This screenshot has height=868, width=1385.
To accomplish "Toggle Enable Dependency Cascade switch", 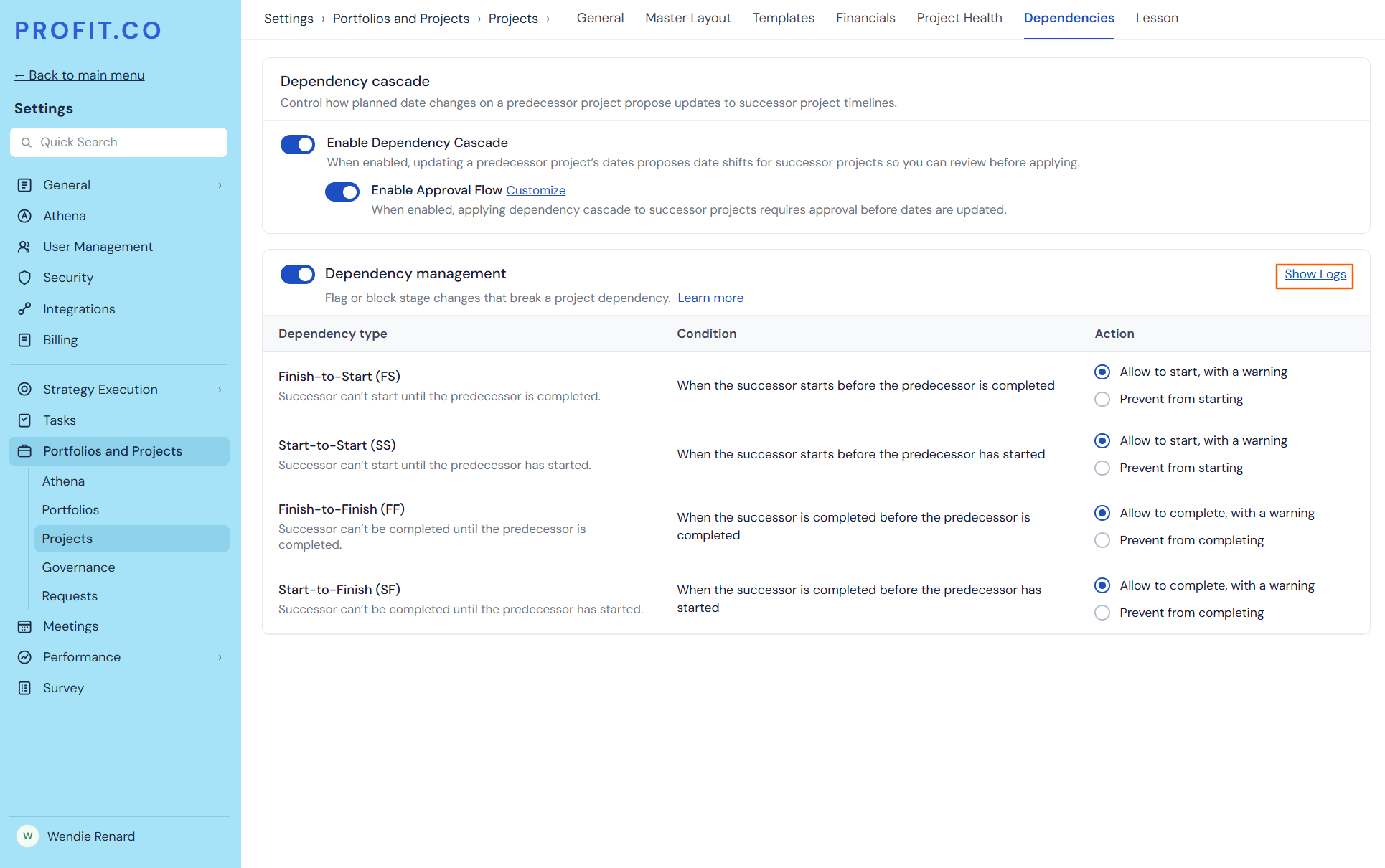I will (298, 144).
